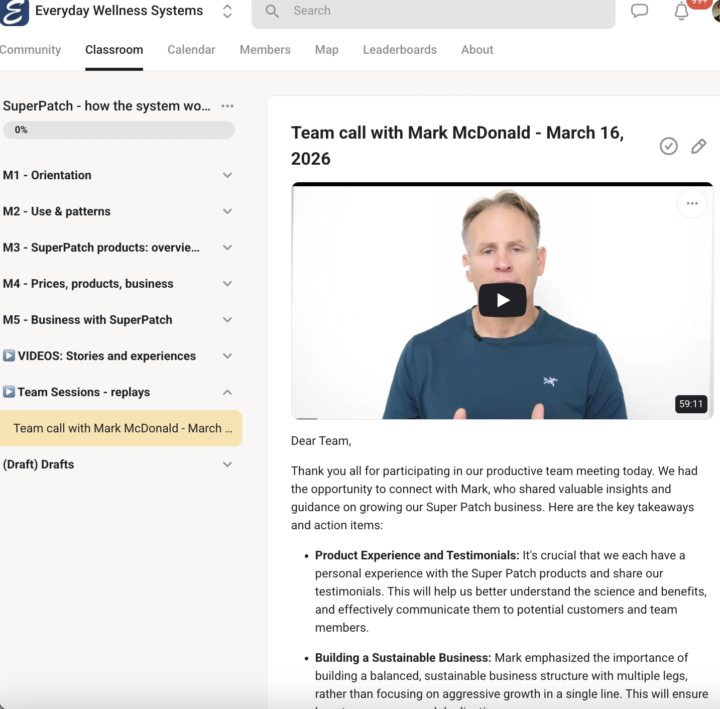Open the About tab

pos(477,50)
